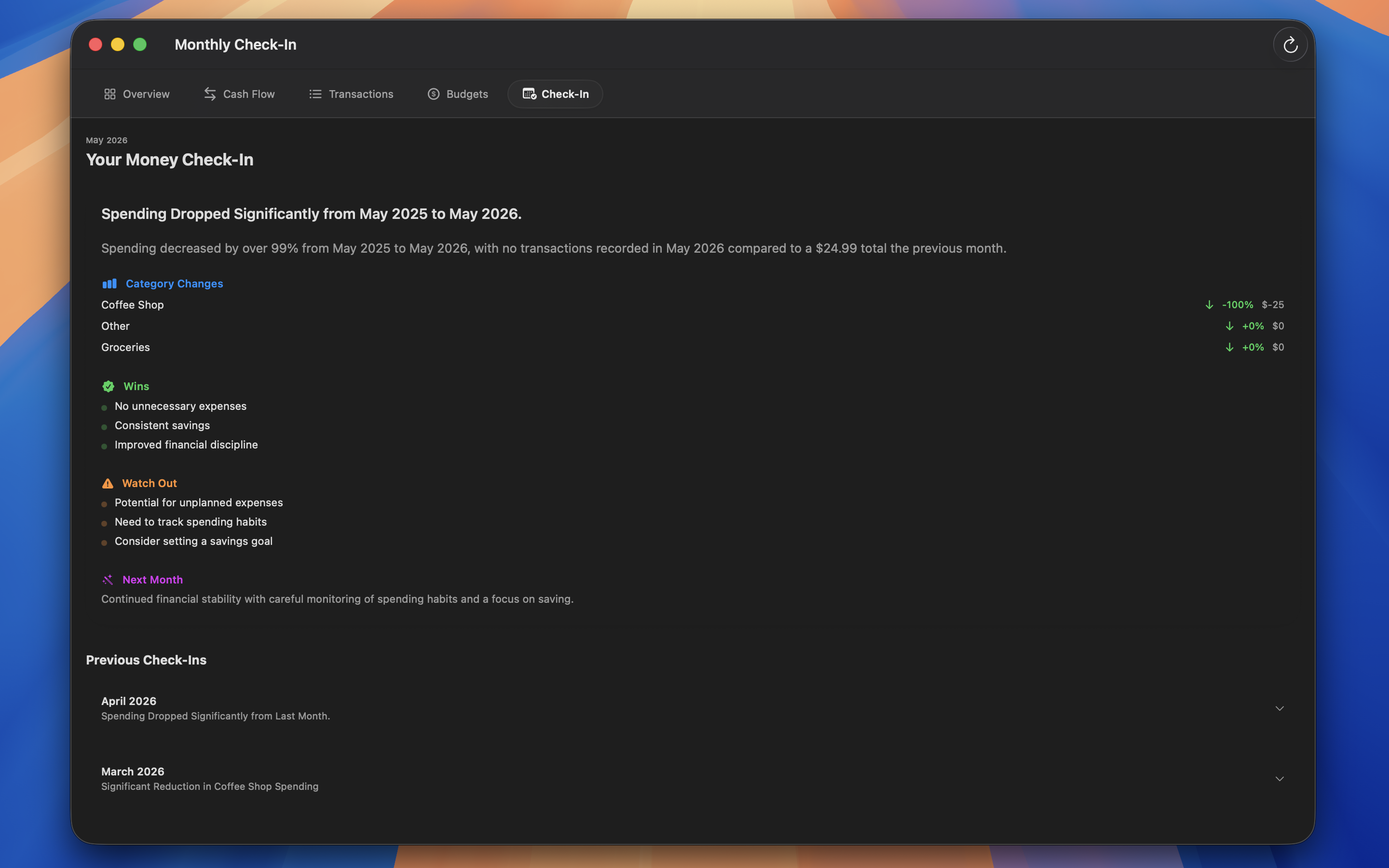The image size is (1389, 868).
Task: Click the Other category label
Action: (115, 326)
